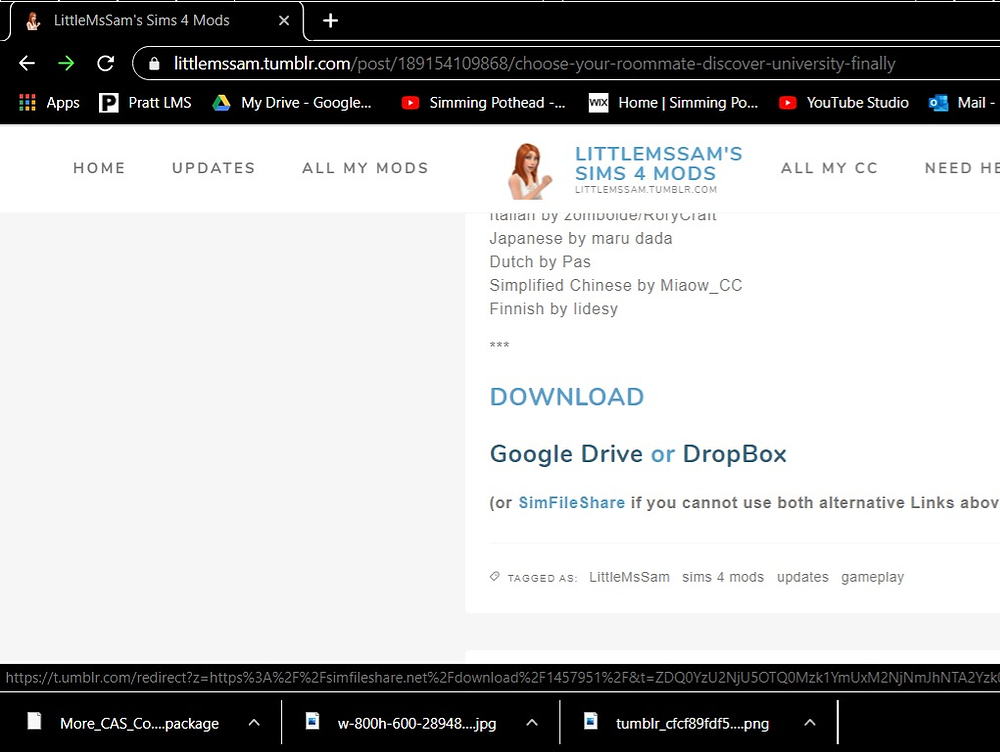Open the gameplay tag
The width and height of the screenshot is (1000, 752).
872,577
